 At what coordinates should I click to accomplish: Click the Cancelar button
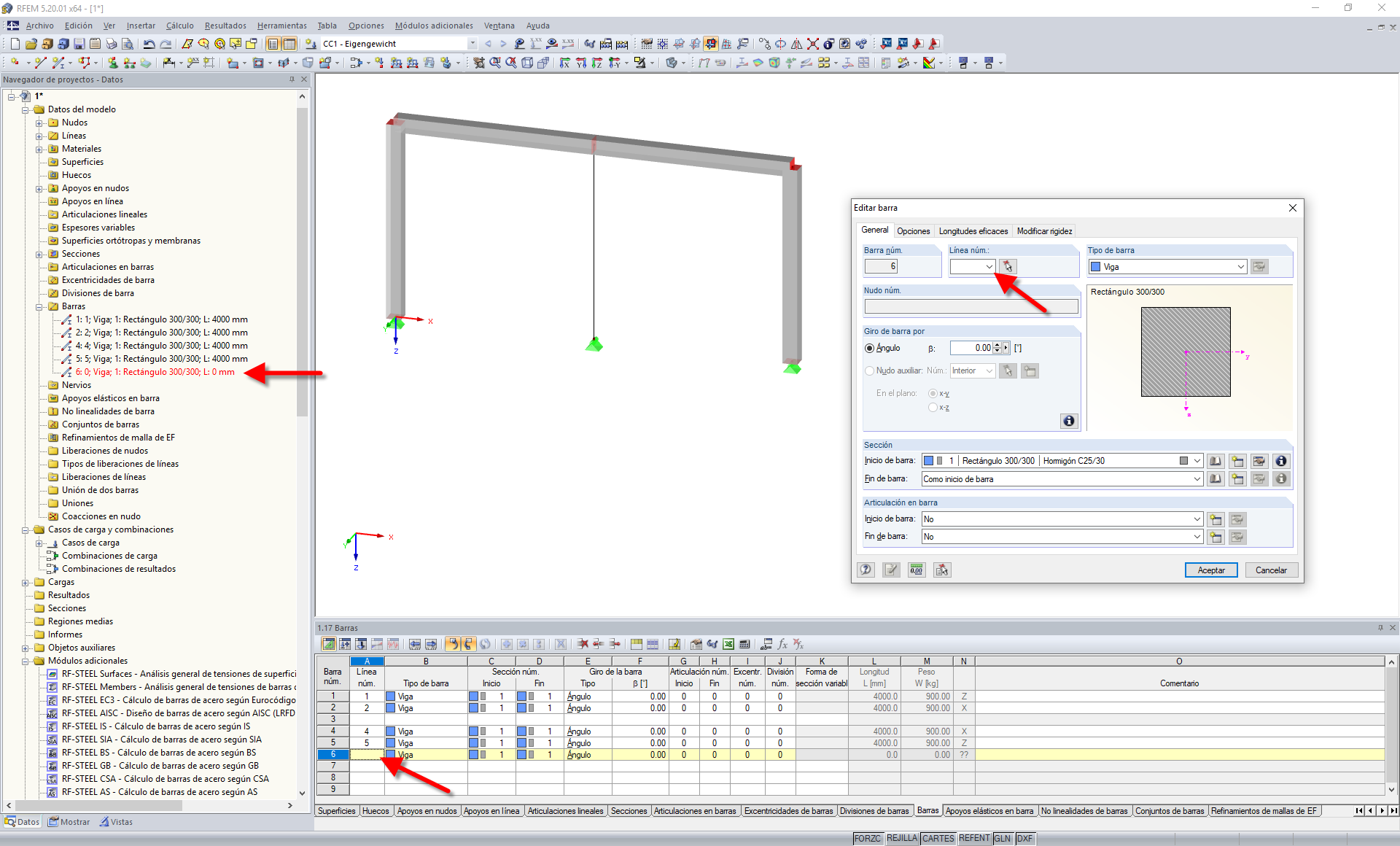coord(1270,570)
